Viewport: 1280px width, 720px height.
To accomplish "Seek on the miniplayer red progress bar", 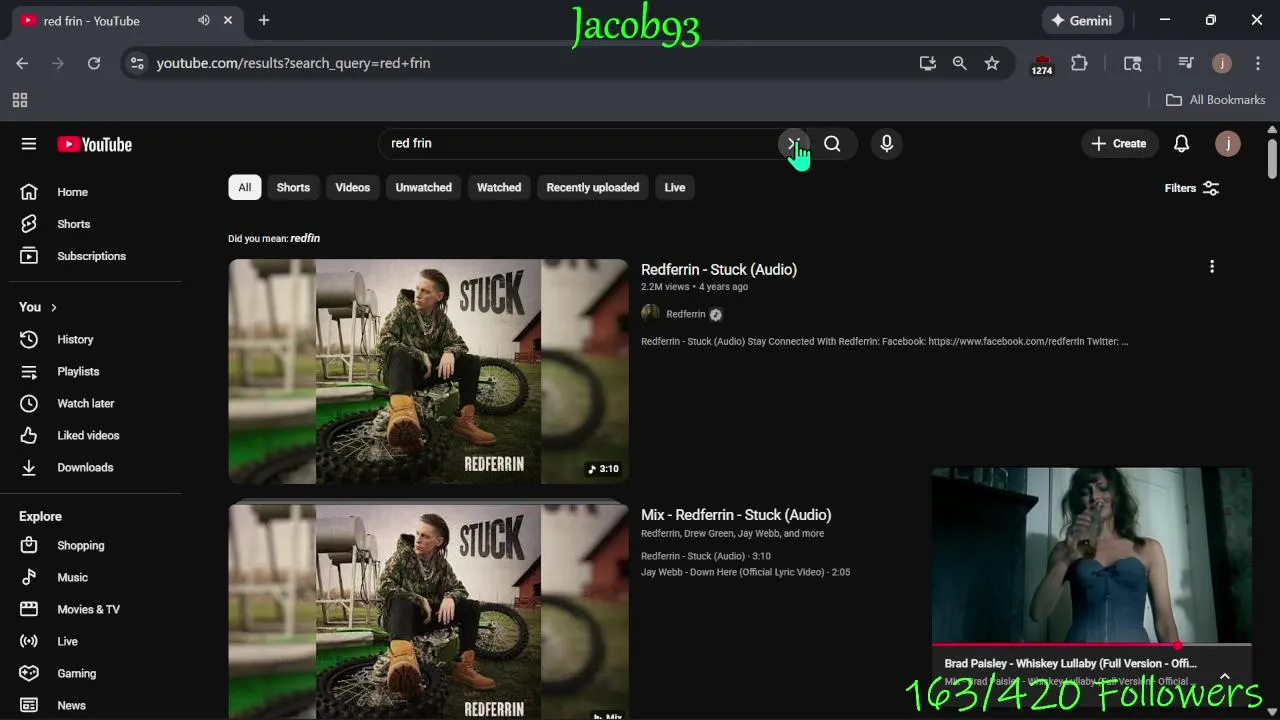I will coord(1092,645).
